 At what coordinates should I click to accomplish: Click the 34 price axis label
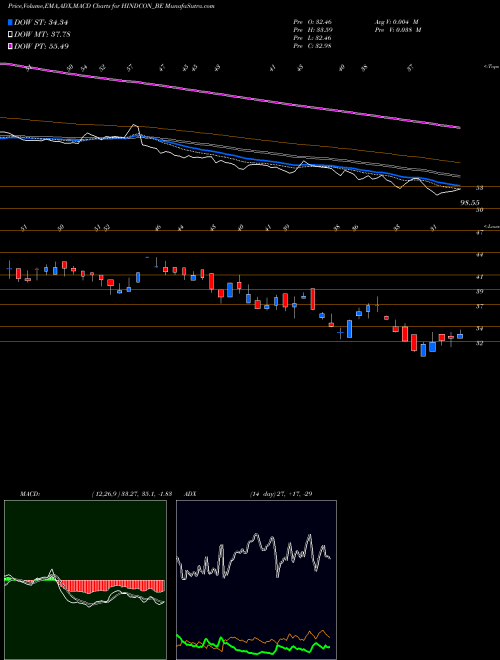click(479, 328)
